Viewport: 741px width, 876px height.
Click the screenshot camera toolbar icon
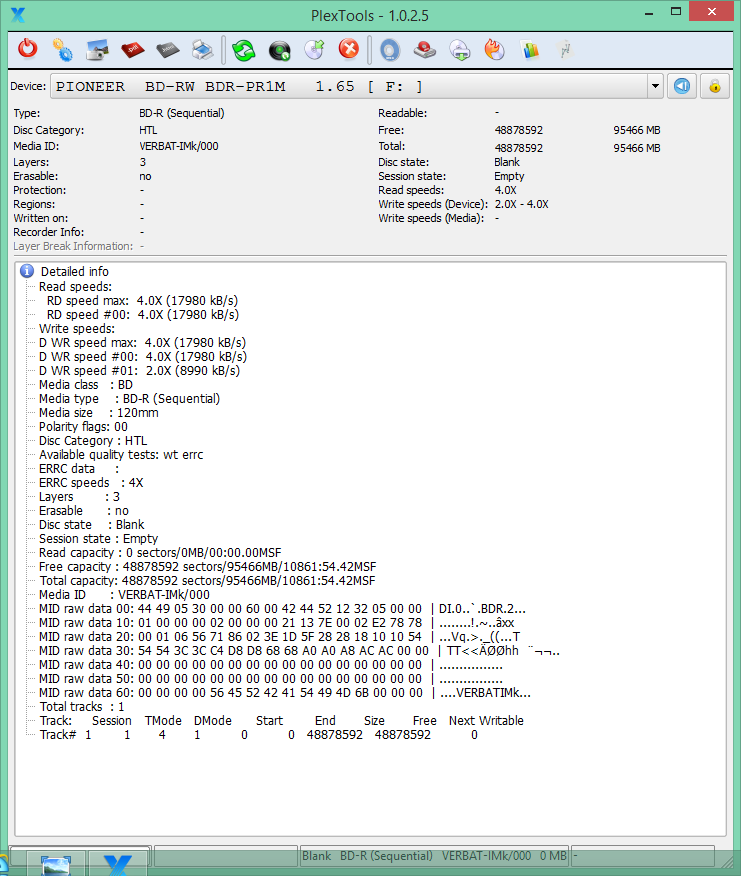(x=97, y=50)
